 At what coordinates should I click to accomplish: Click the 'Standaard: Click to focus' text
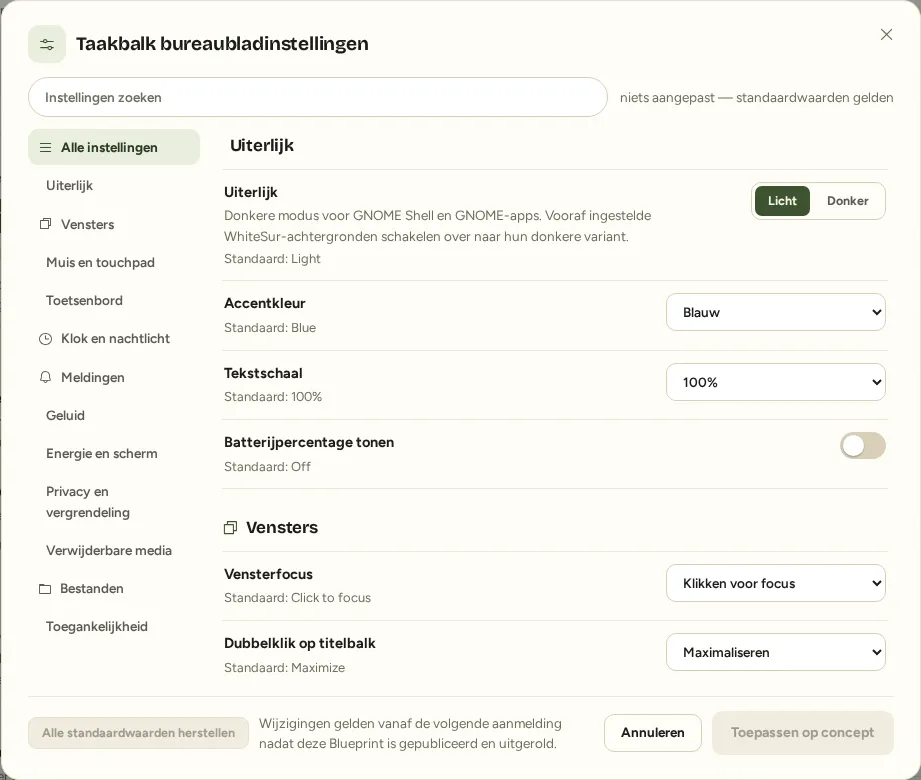tap(297, 597)
